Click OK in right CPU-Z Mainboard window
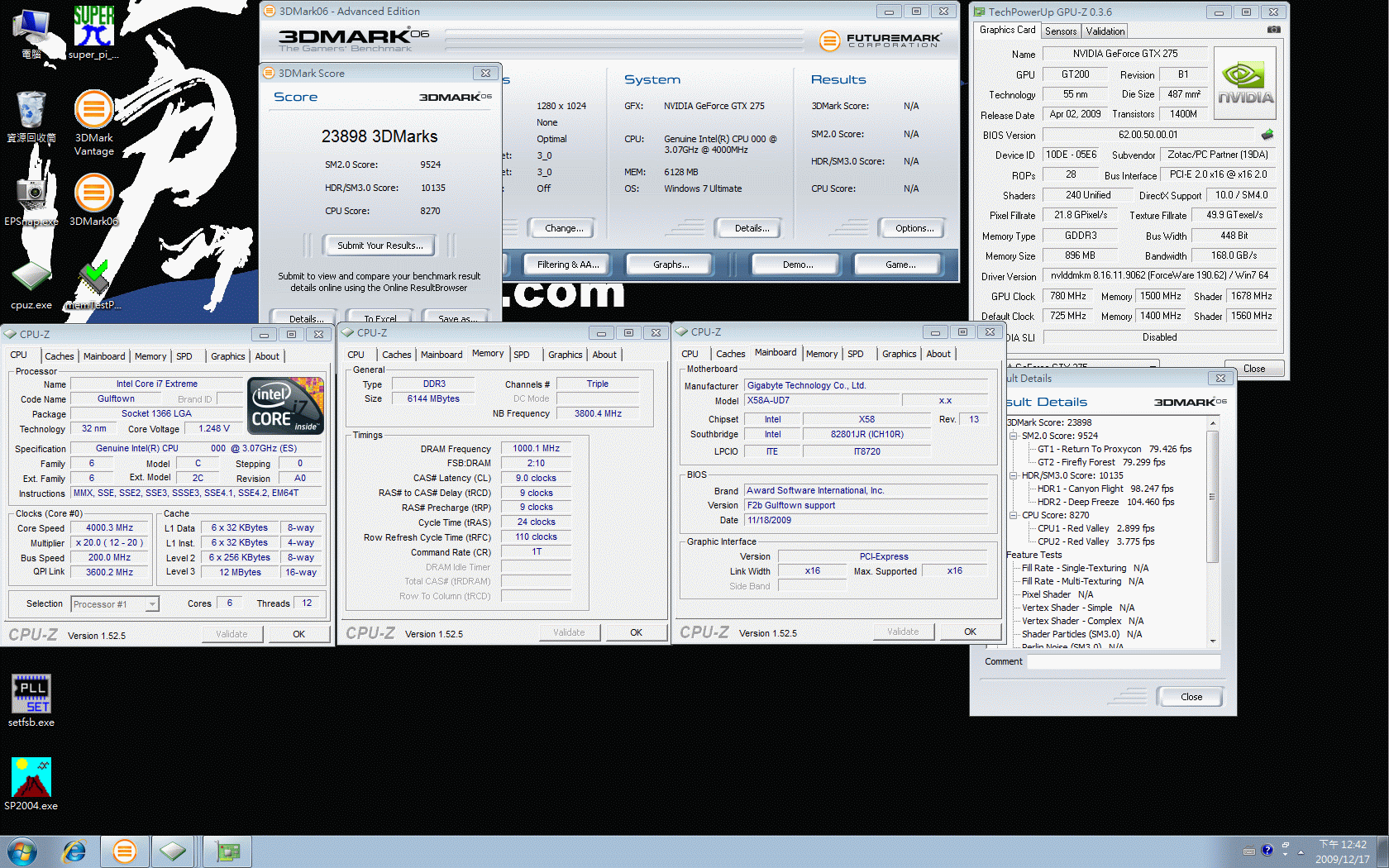 point(970,632)
